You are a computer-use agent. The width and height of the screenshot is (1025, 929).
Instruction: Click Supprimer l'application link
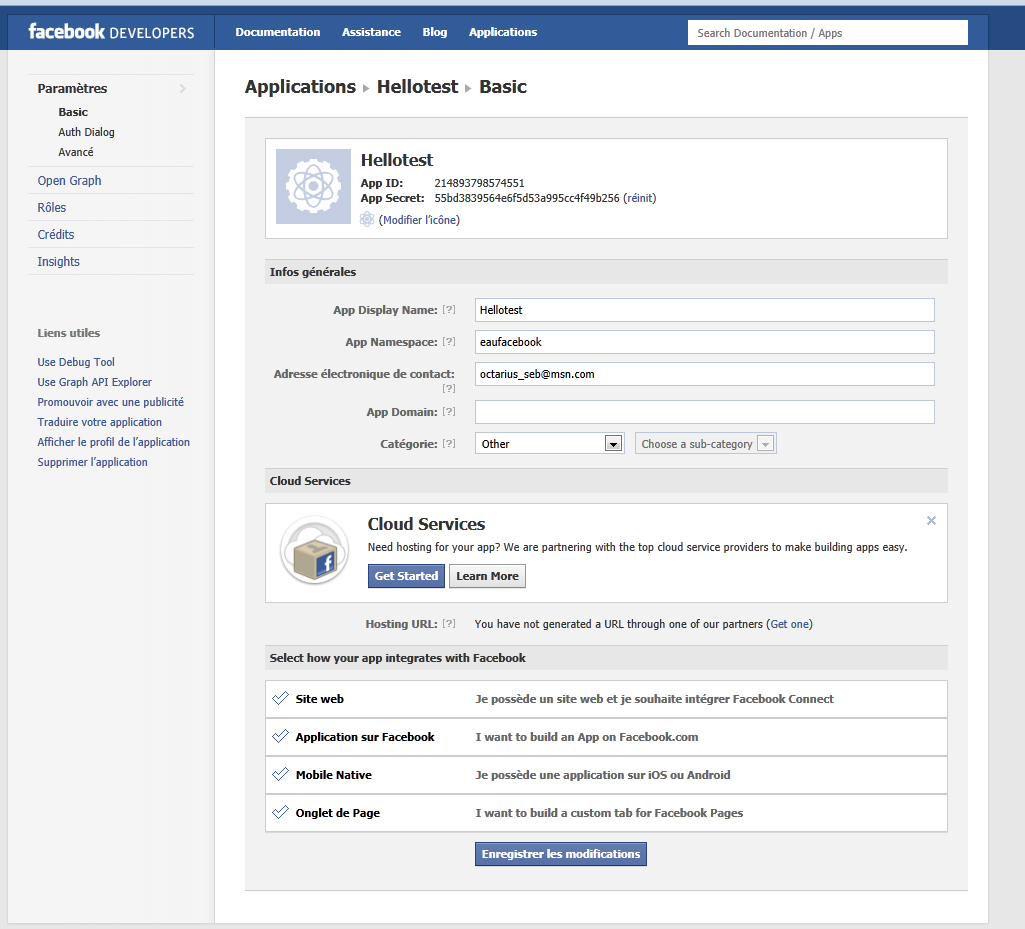(92, 462)
